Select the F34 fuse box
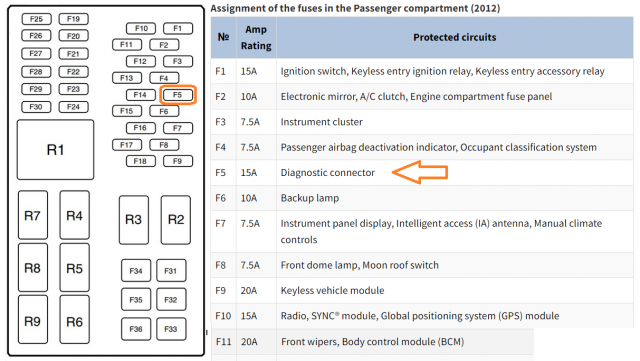This screenshot has height=361, width=640. pyautogui.click(x=136, y=270)
